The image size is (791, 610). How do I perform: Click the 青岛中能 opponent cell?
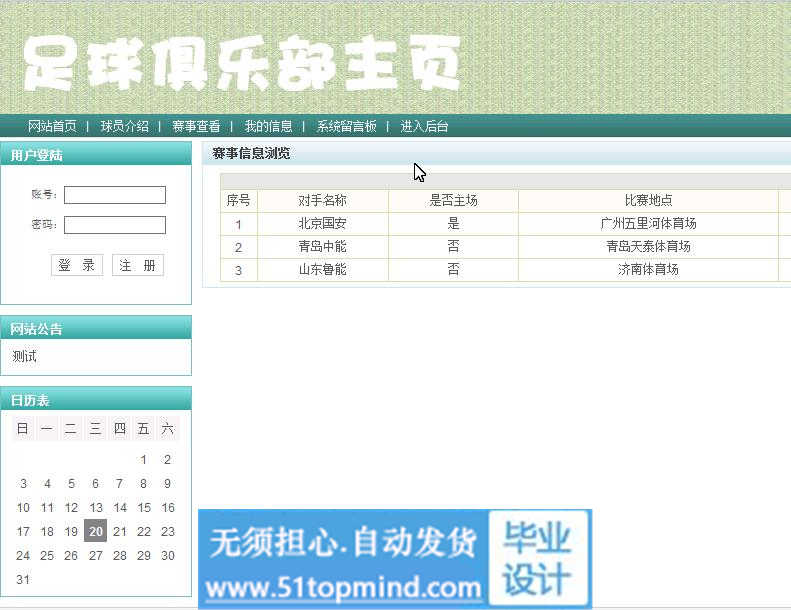coord(322,247)
